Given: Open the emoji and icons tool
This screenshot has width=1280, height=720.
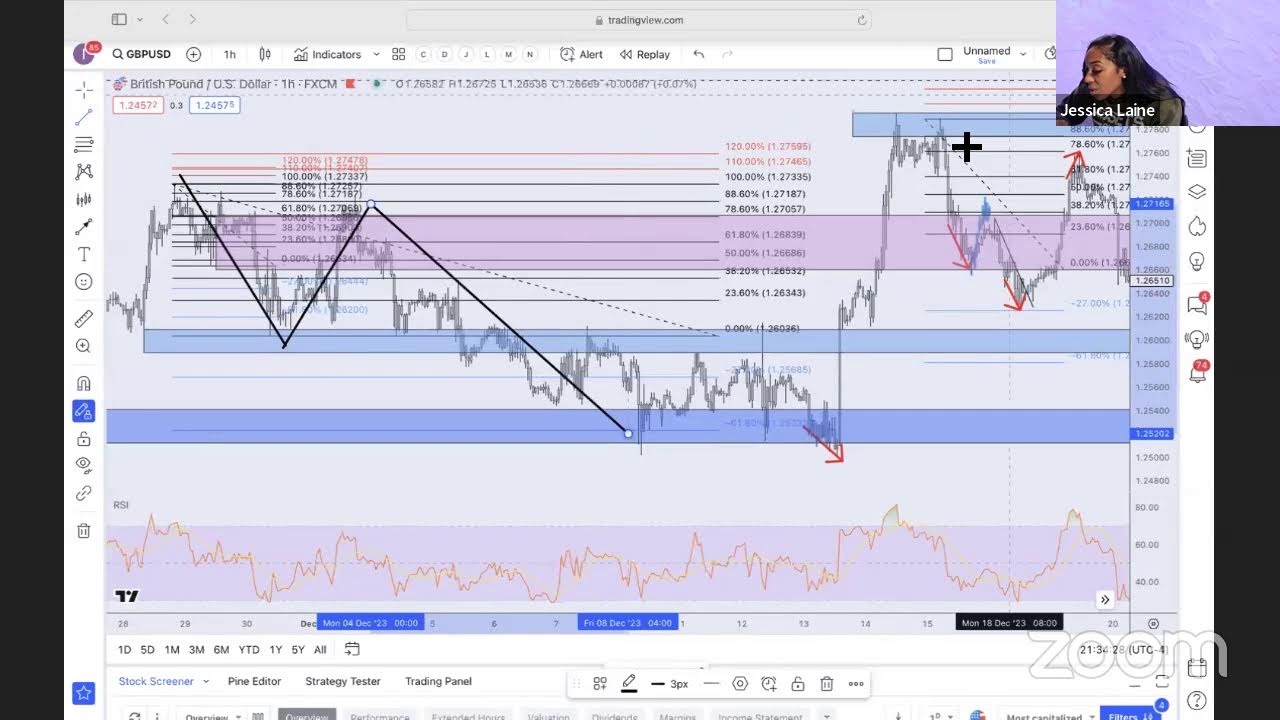Looking at the screenshot, I should tap(84, 283).
